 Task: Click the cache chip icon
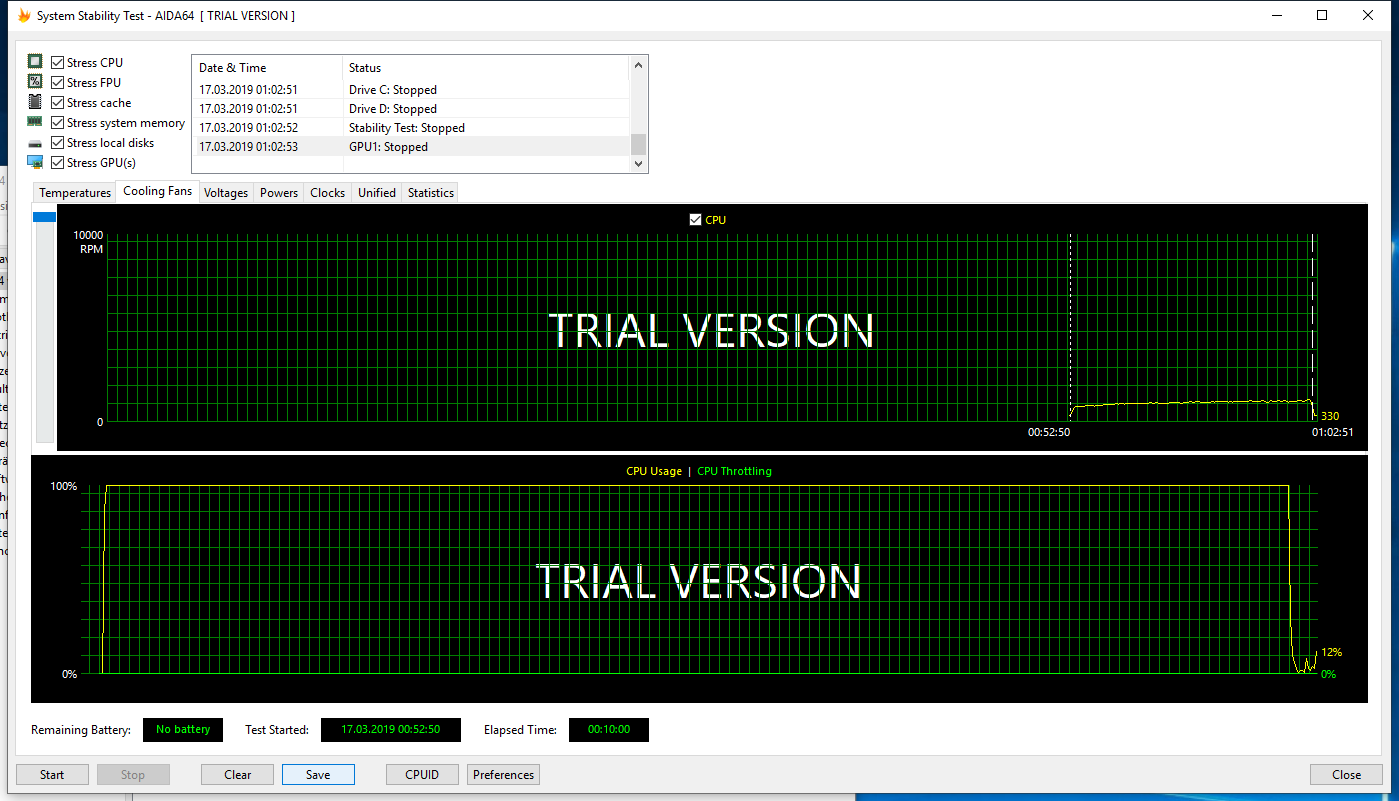point(35,102)
